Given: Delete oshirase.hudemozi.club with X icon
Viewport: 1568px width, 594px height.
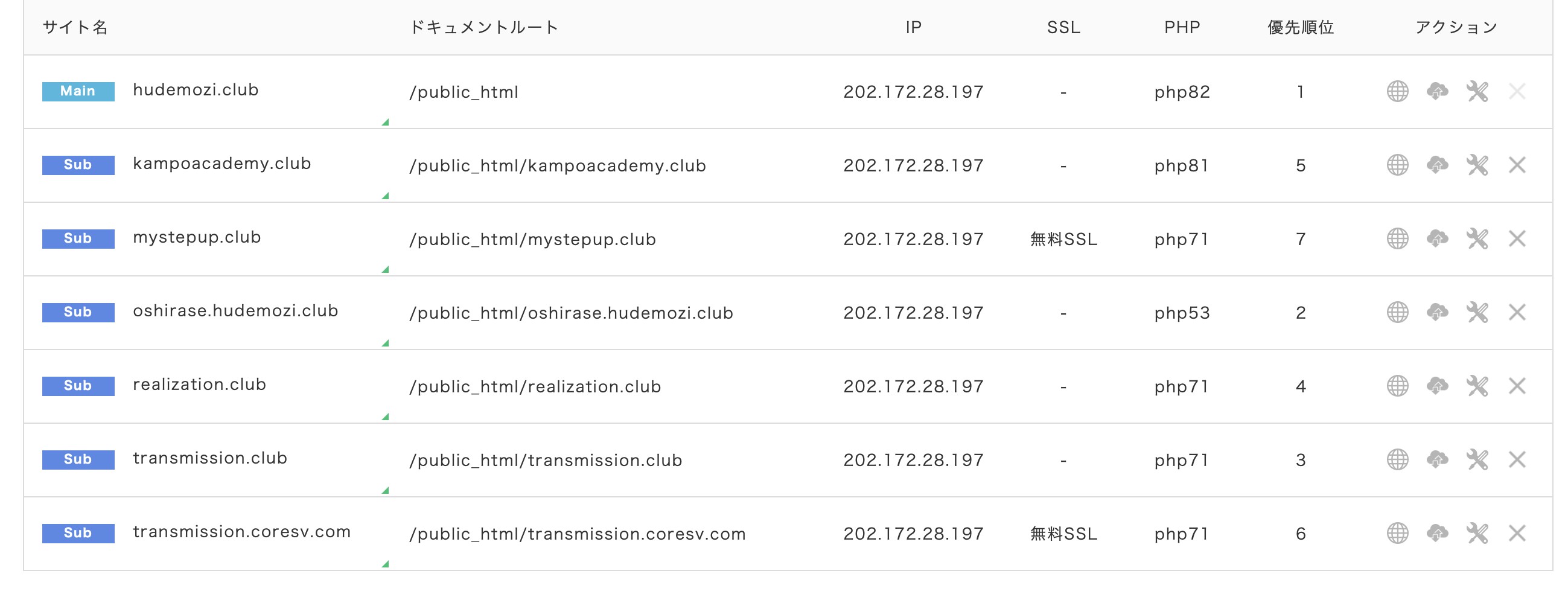Looking at the screenshot, I should [1517, 312].
